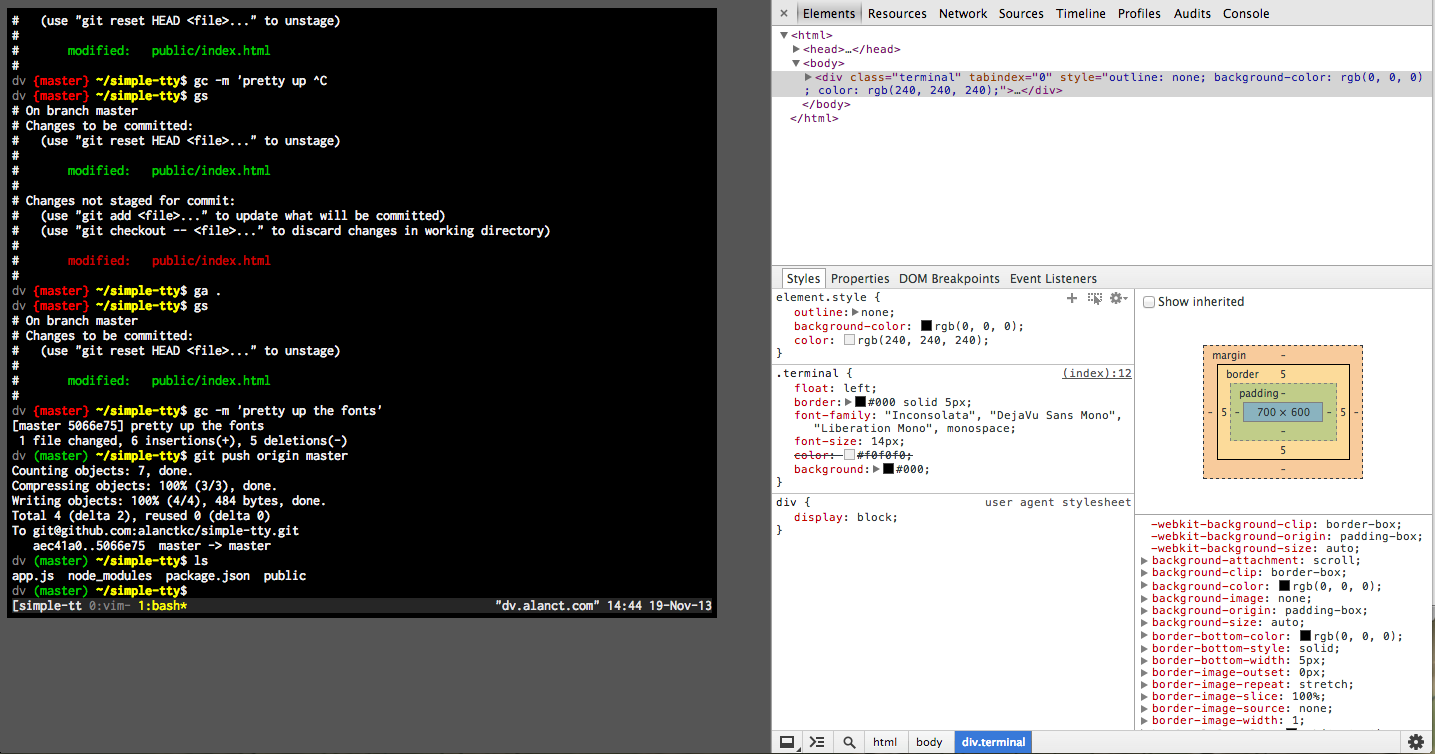The width and height of the screenshot is (1435, 754).
Task: Expand computed background-attachment property
Action: (x=1144, y=562)
